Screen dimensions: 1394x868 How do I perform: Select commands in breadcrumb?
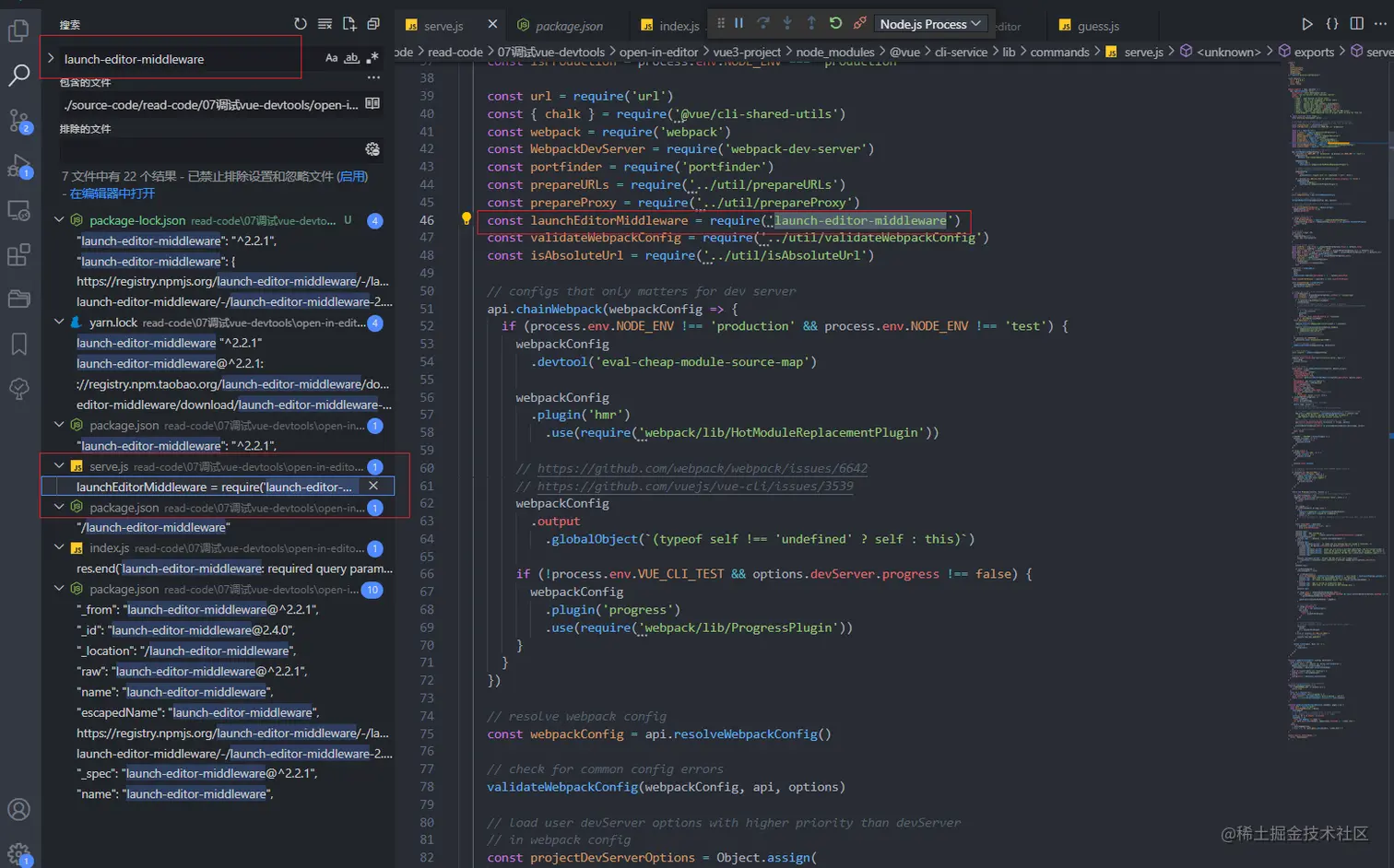[1059, 52]
